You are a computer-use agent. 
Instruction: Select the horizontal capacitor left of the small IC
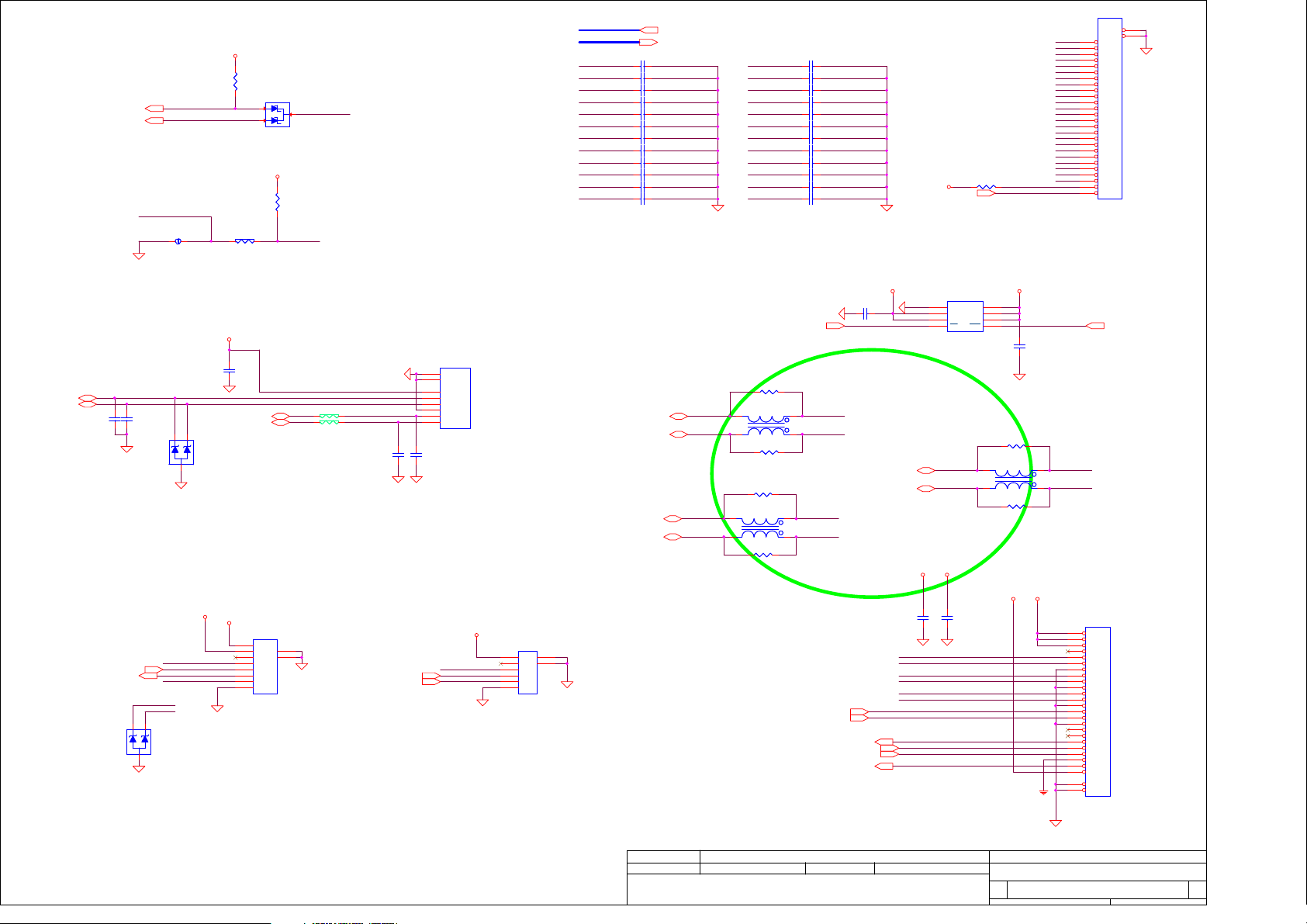pyautogui.click(x=865, y=313)
